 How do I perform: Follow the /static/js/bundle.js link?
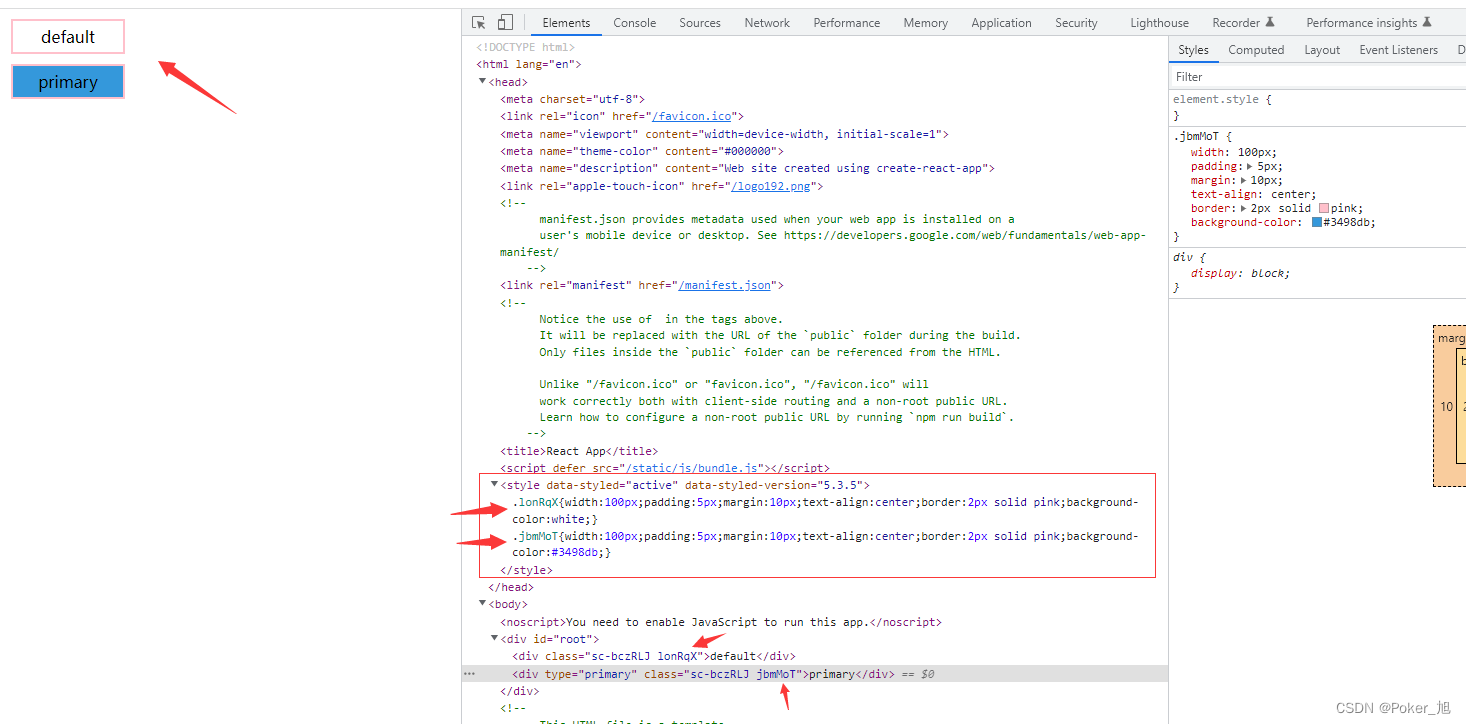coord(691,468)
